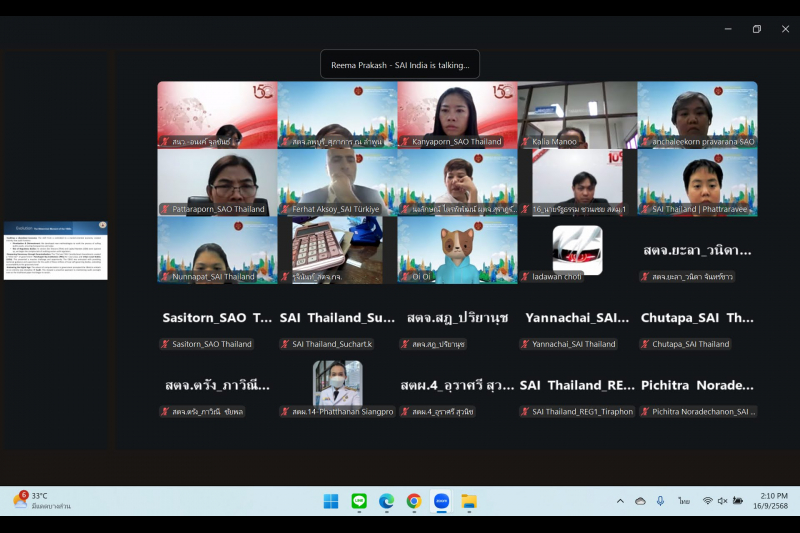Open Google Chrome in the taskbar
Viewport: 800px width, 533px height.
pyautogui.click(x=414, y=501)
